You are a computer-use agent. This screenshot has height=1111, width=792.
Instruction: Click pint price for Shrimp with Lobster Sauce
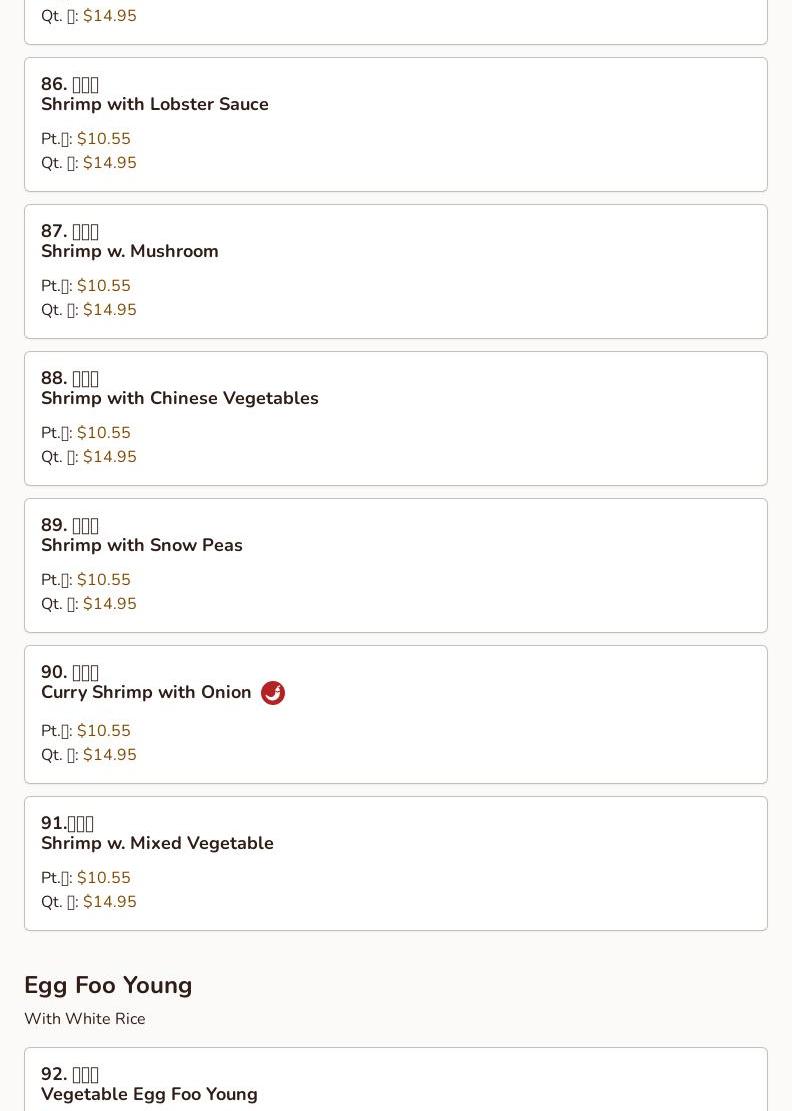click(x=103, y=139)
